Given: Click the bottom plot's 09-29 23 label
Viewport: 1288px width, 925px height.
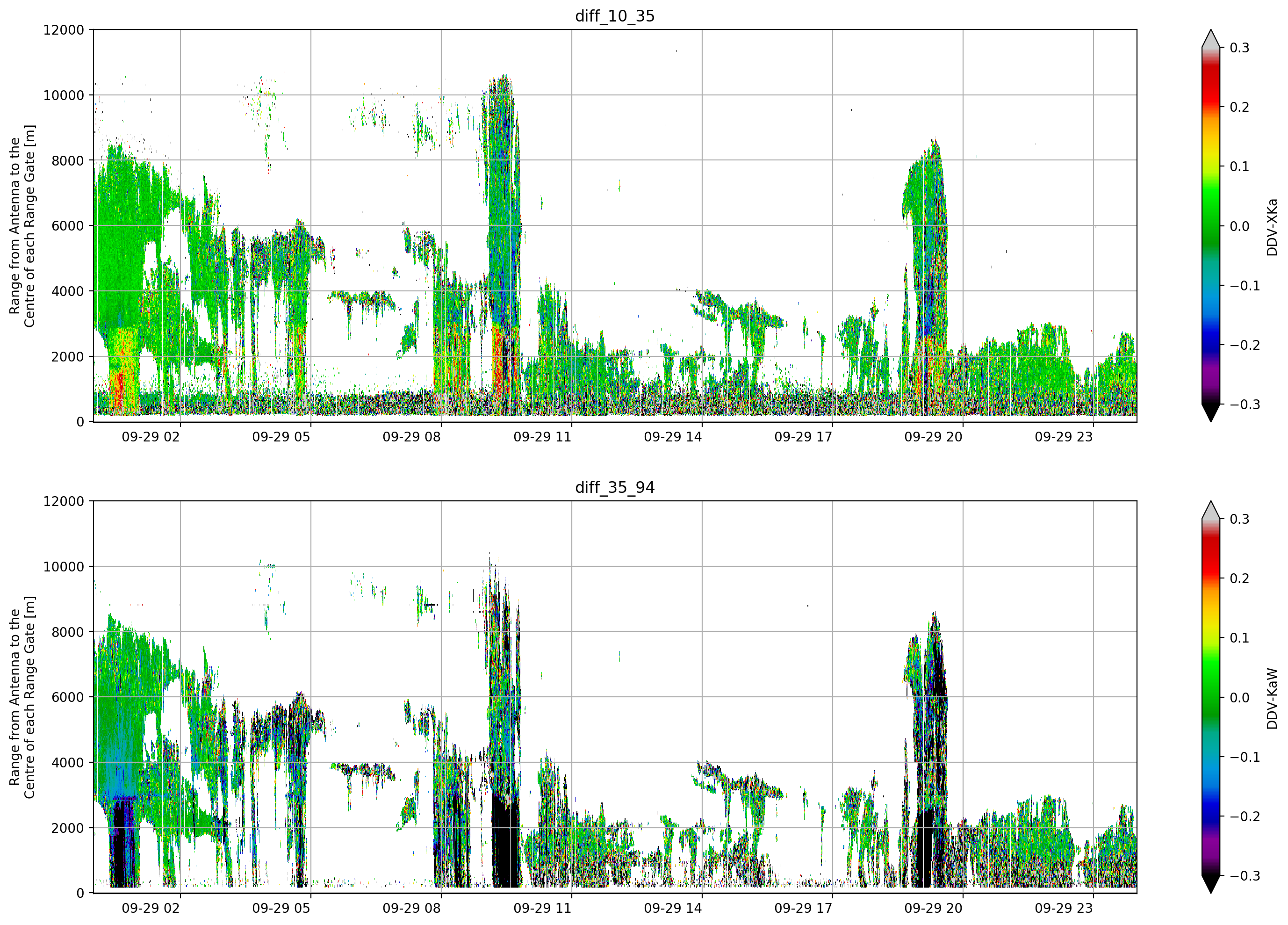Looking at the screenshot, I should pyautogui.click(x=1064, y=908).
